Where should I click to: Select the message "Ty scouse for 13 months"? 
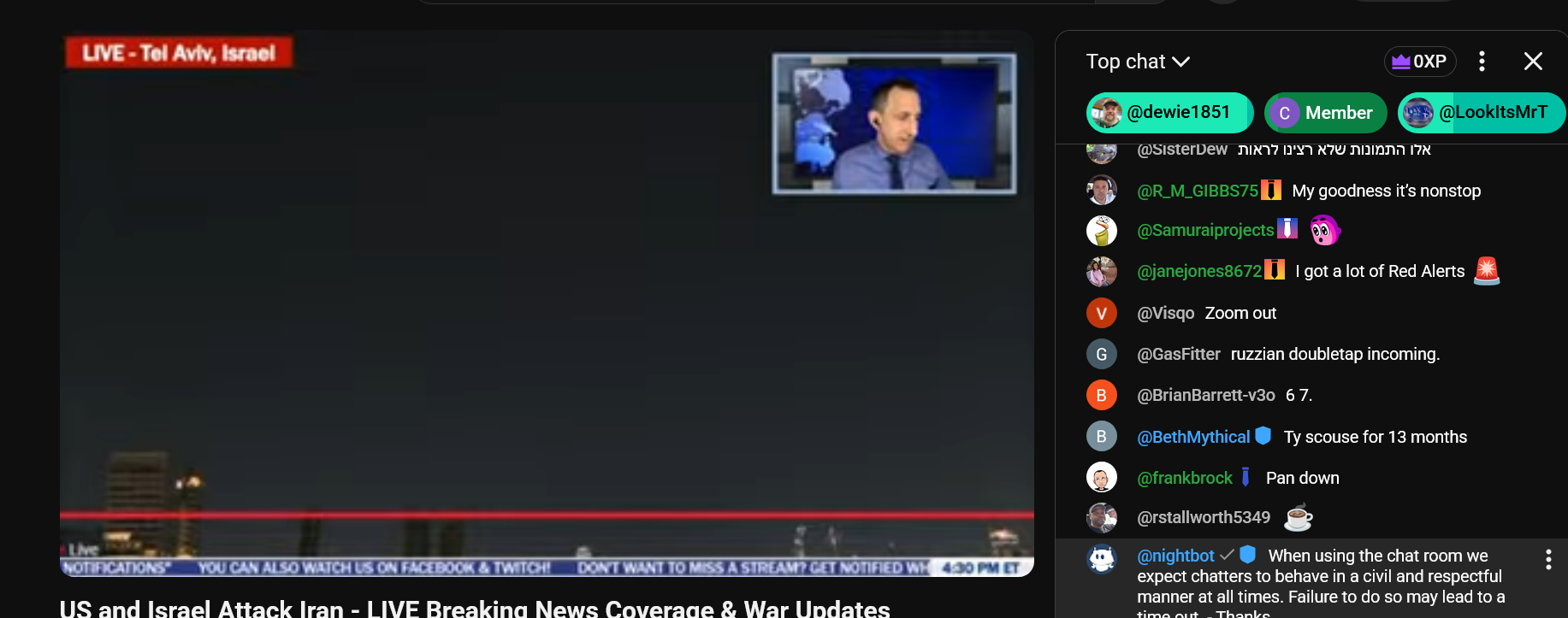1375,437
